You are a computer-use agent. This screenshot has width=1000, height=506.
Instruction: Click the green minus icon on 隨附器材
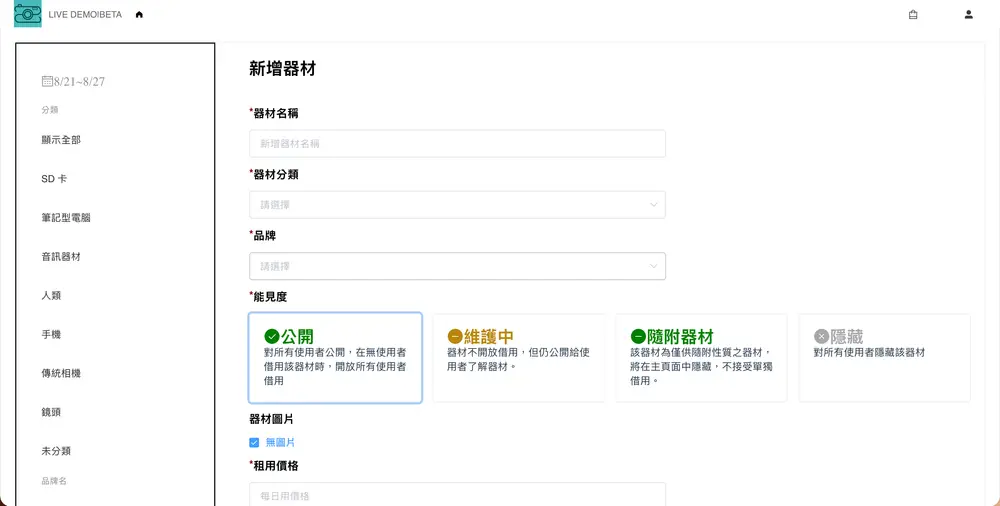[638, 336]
